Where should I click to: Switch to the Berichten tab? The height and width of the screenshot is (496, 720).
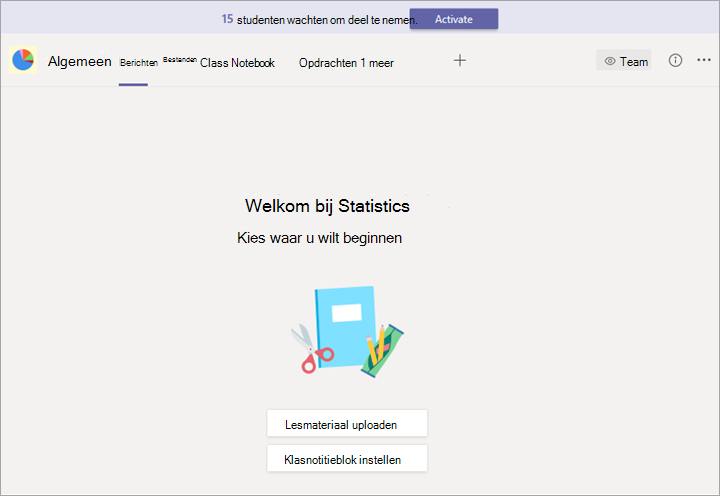point(139,62)
